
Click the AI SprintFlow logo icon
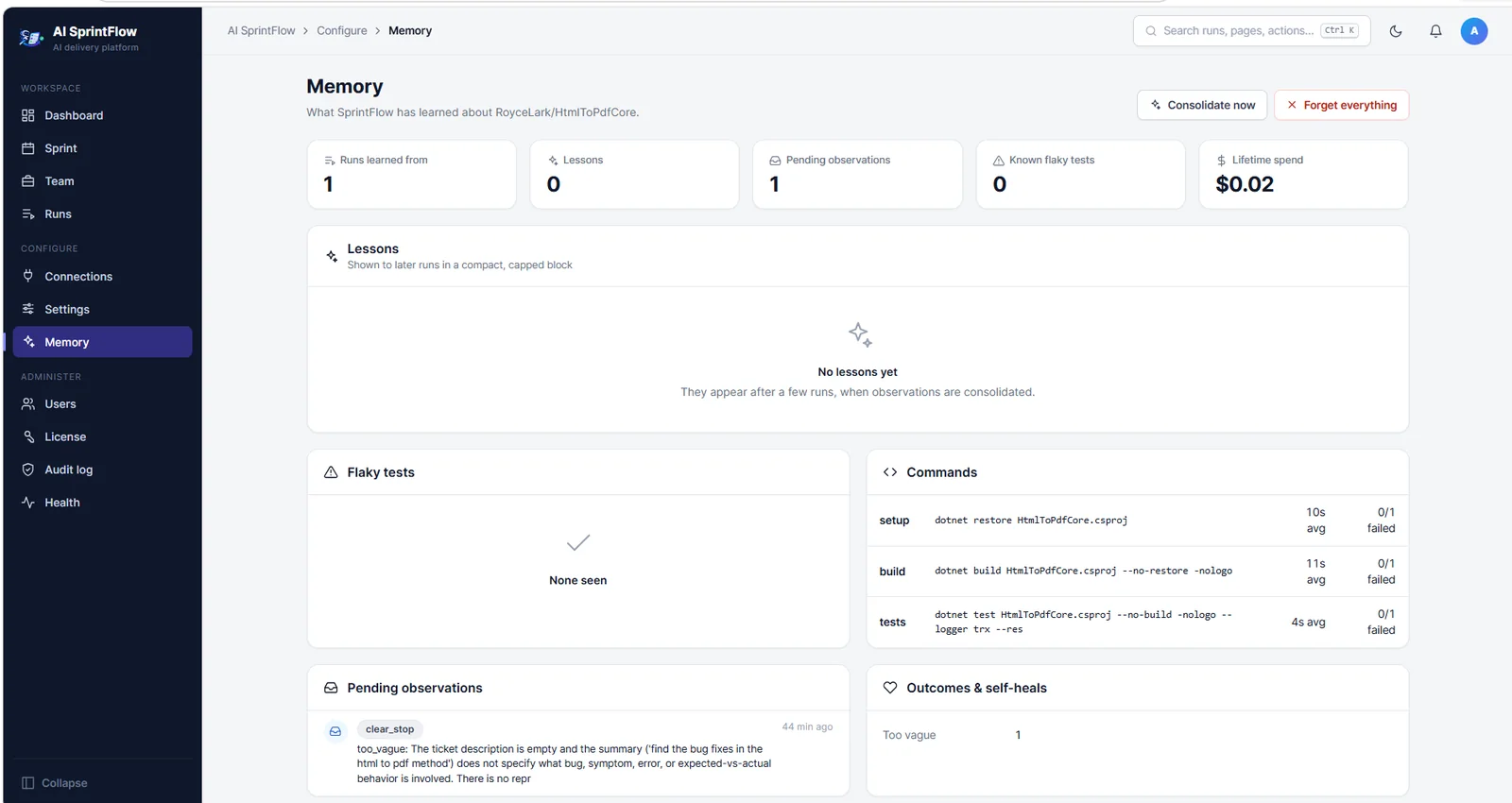[31, 38]
